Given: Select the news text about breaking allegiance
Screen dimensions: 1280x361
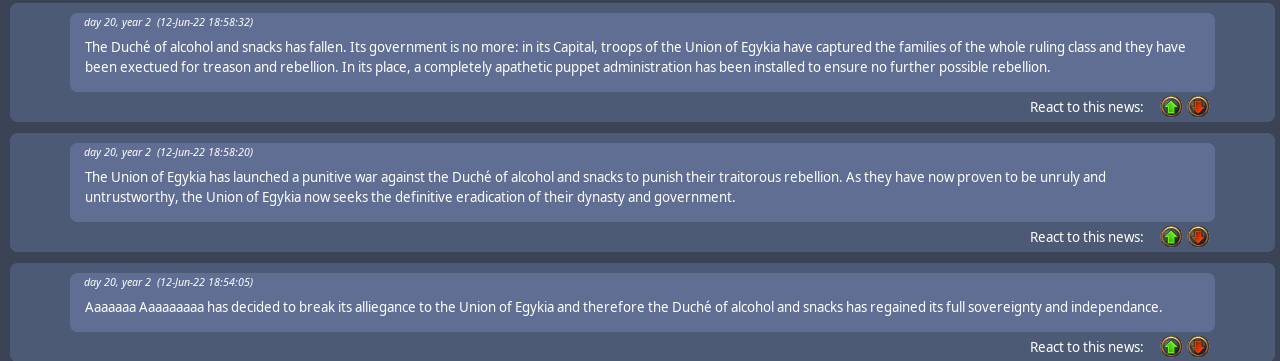Looking at the screenshot, I should pyautogui.click(x=623, y=307).
